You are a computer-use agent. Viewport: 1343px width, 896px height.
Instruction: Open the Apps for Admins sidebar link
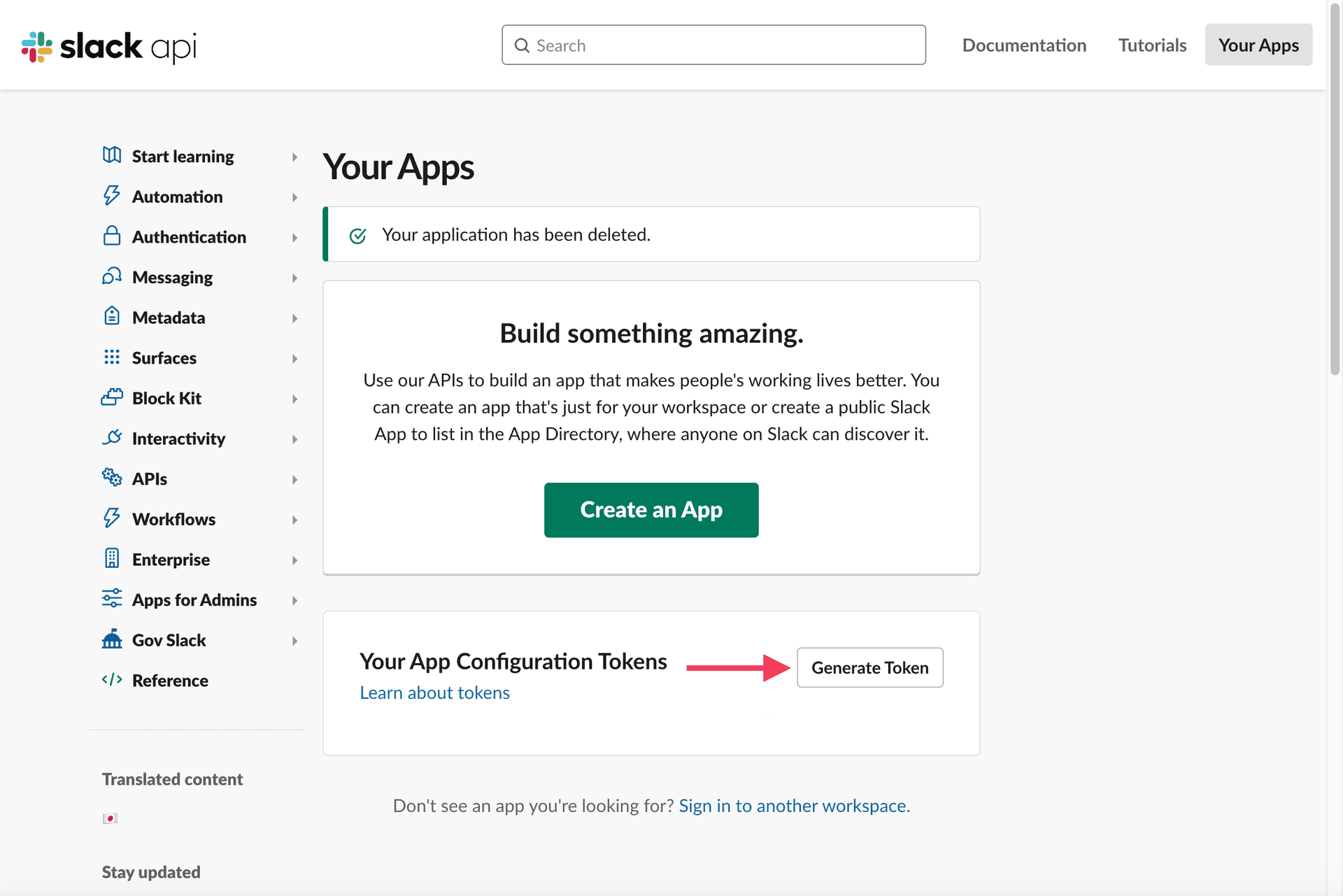coord(194,600)
